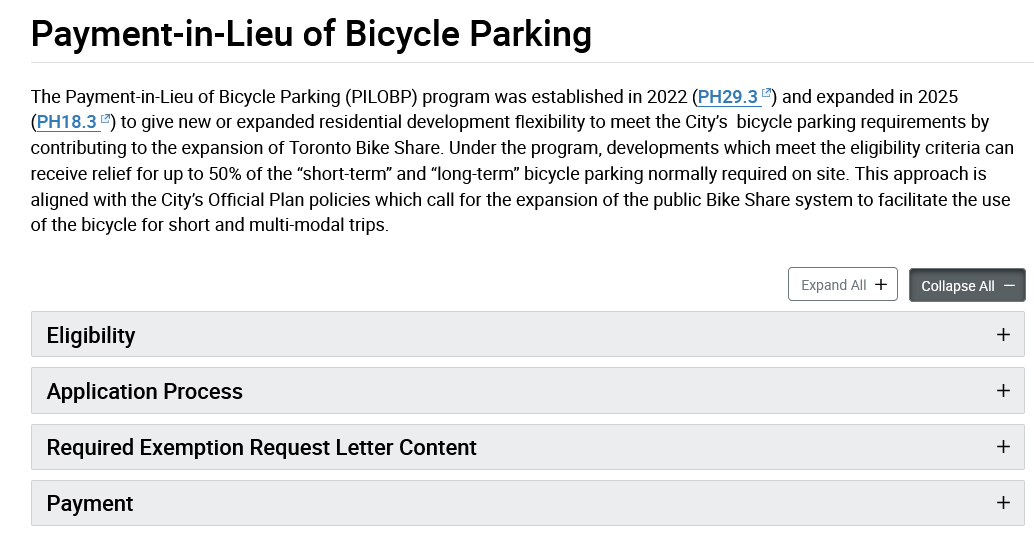Image resolution: width=1034 pixels, height=551 pixels.
Task: Click the external-link icon beside PH18.3
Action: tap(105, 120)
